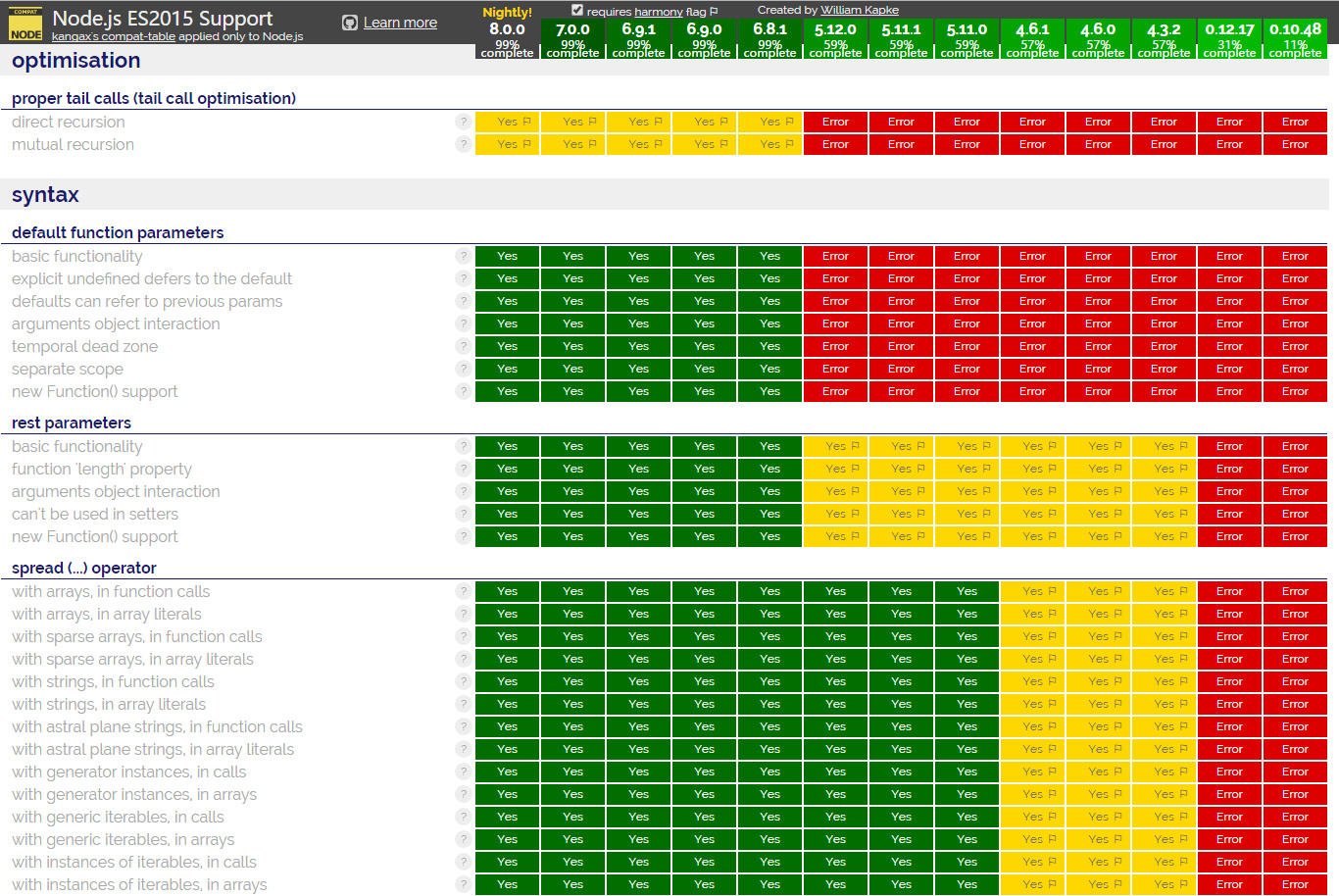The height and width of the screenshot is (896, 1339).
Task: Click with sparse arrays, in array literals label
Action: 132,659
